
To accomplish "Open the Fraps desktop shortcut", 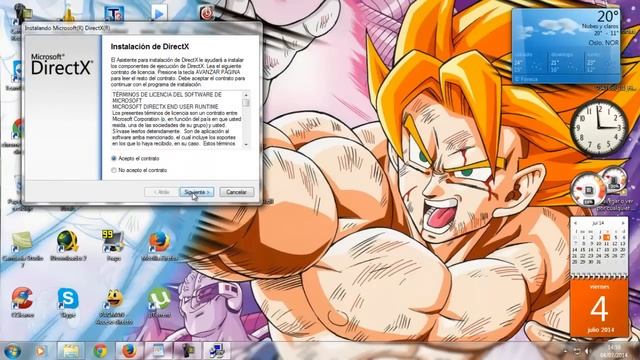I will click(x=113, y=245).
